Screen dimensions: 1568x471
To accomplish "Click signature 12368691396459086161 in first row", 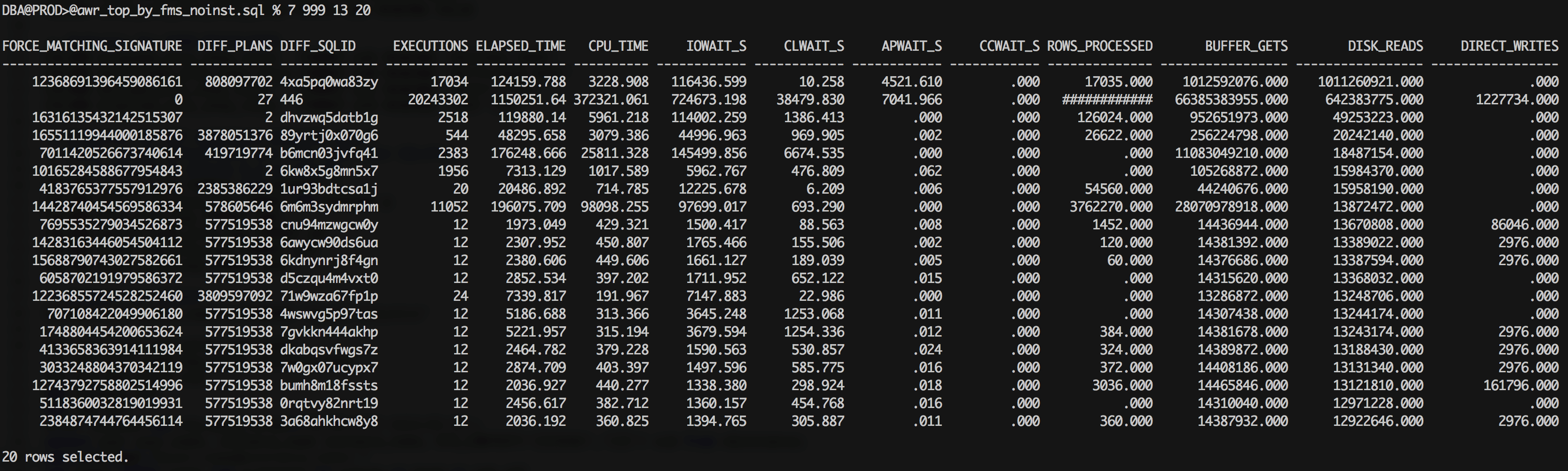I will pos(107,81).
